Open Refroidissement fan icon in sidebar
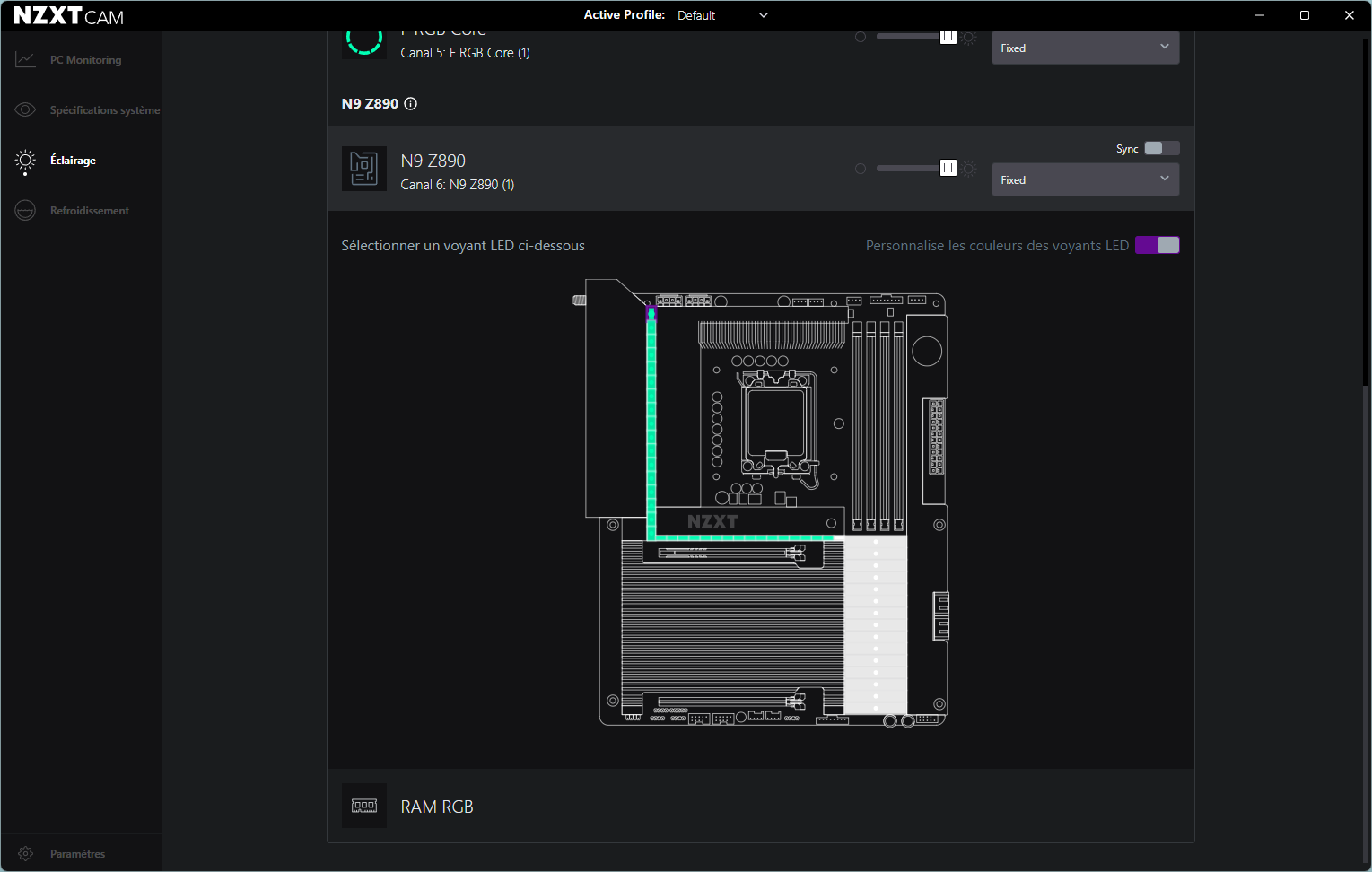Image resolution: width=1372 pixels, height=872 pixels. click(x=25, y=211)
